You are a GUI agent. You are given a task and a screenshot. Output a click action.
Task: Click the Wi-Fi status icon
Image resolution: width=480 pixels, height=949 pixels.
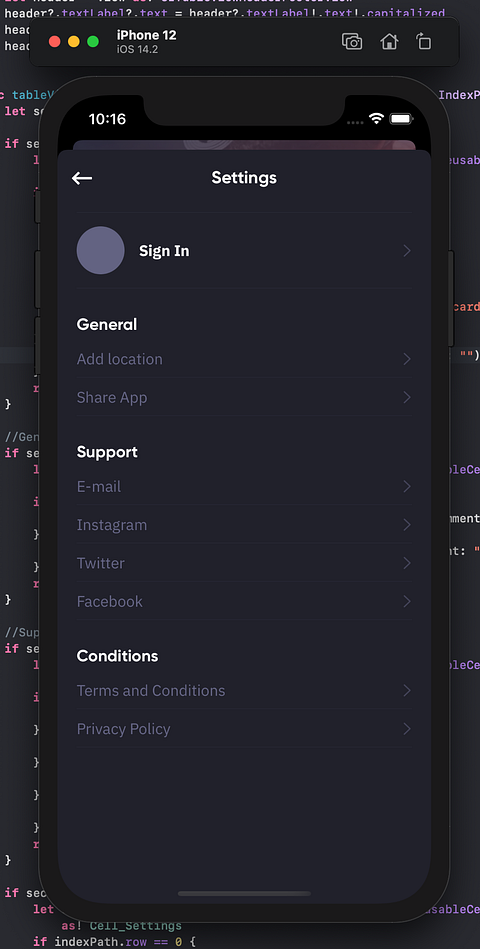coord(376,118)
